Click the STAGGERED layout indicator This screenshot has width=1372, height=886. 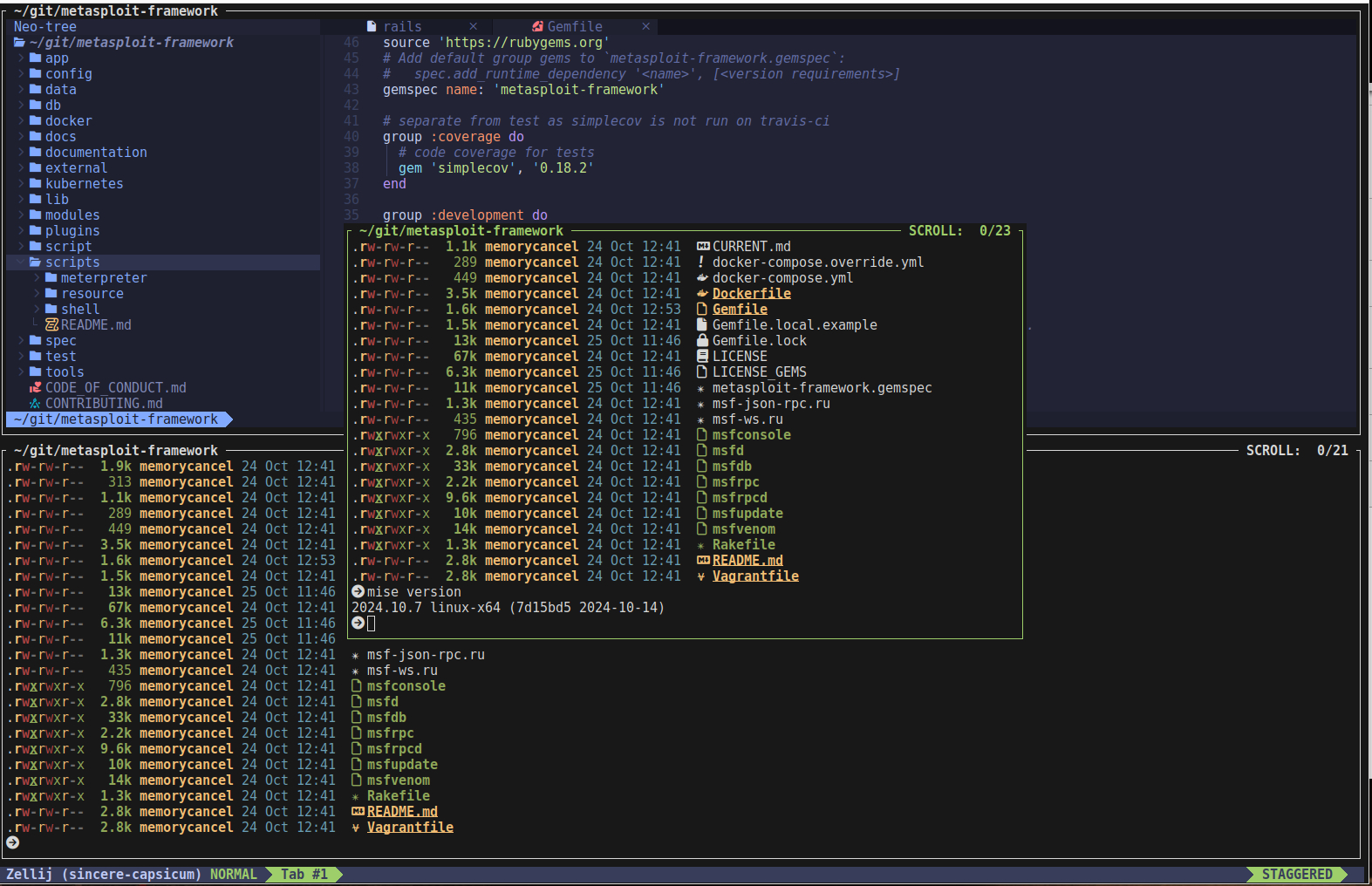(x=1297, y=875)
